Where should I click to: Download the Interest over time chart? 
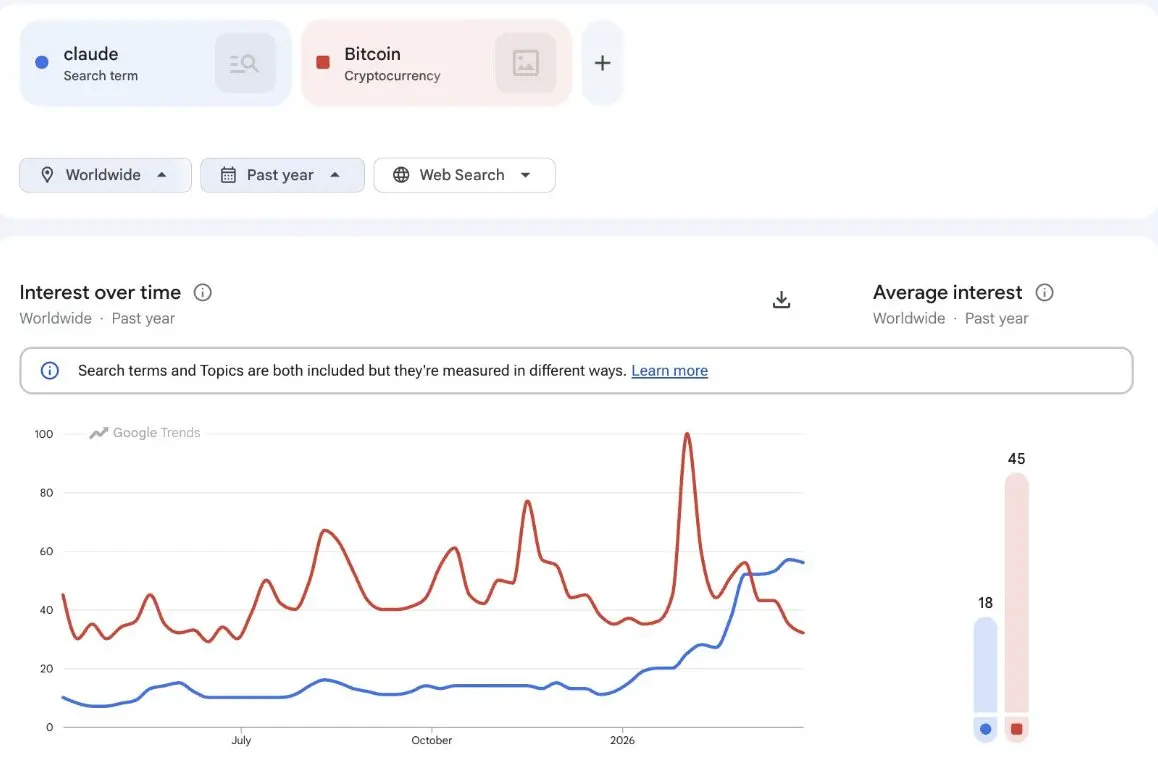(782, 300)
